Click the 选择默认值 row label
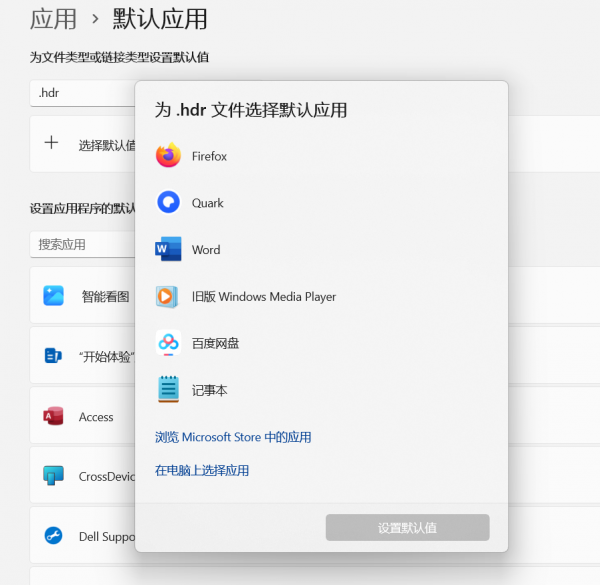 (107, 145)
